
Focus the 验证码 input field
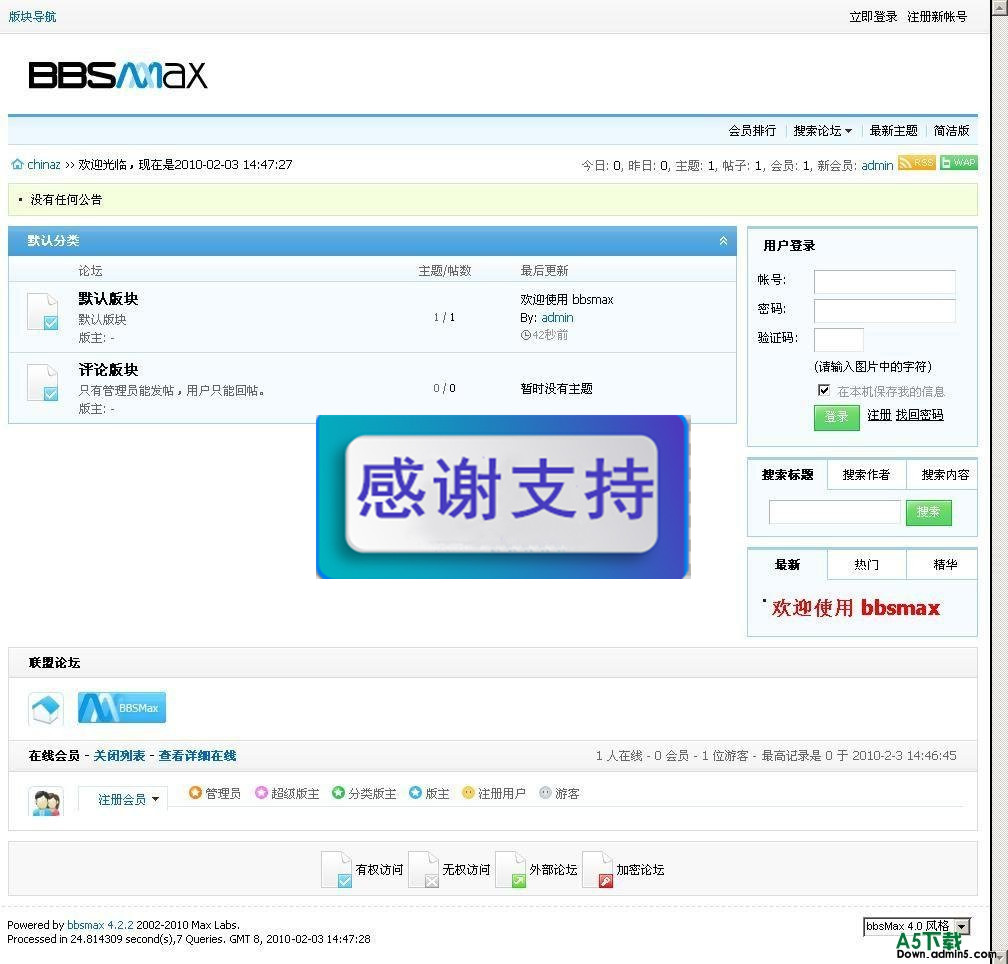838,339
